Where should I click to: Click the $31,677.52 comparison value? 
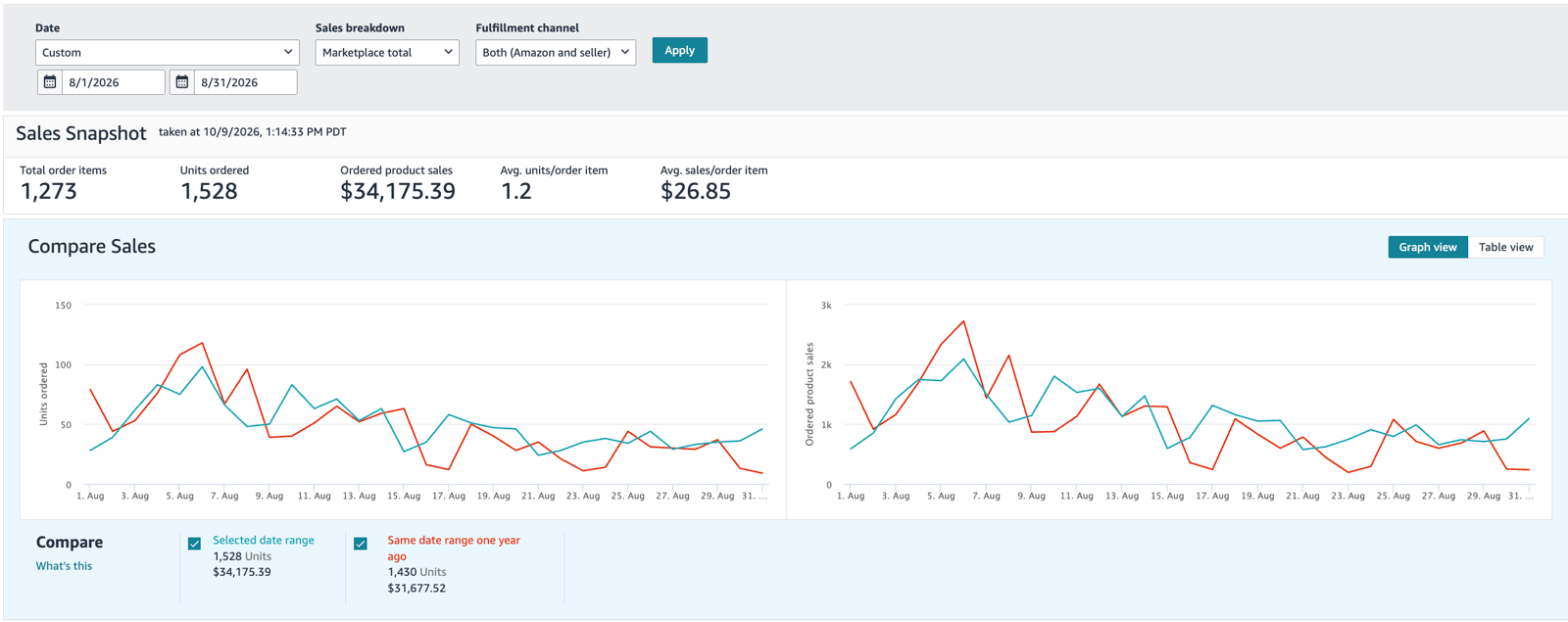(416, 588)
